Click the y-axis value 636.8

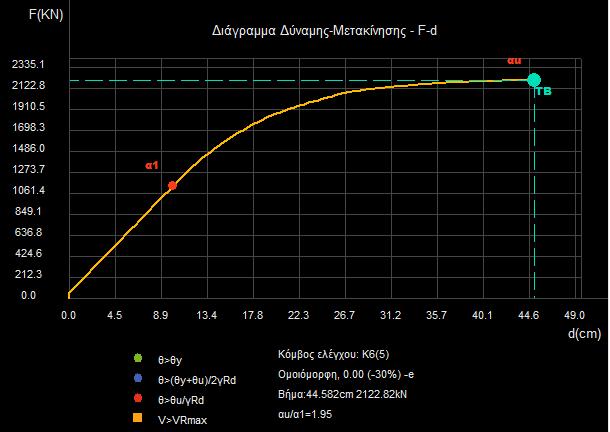coord(28,232)
